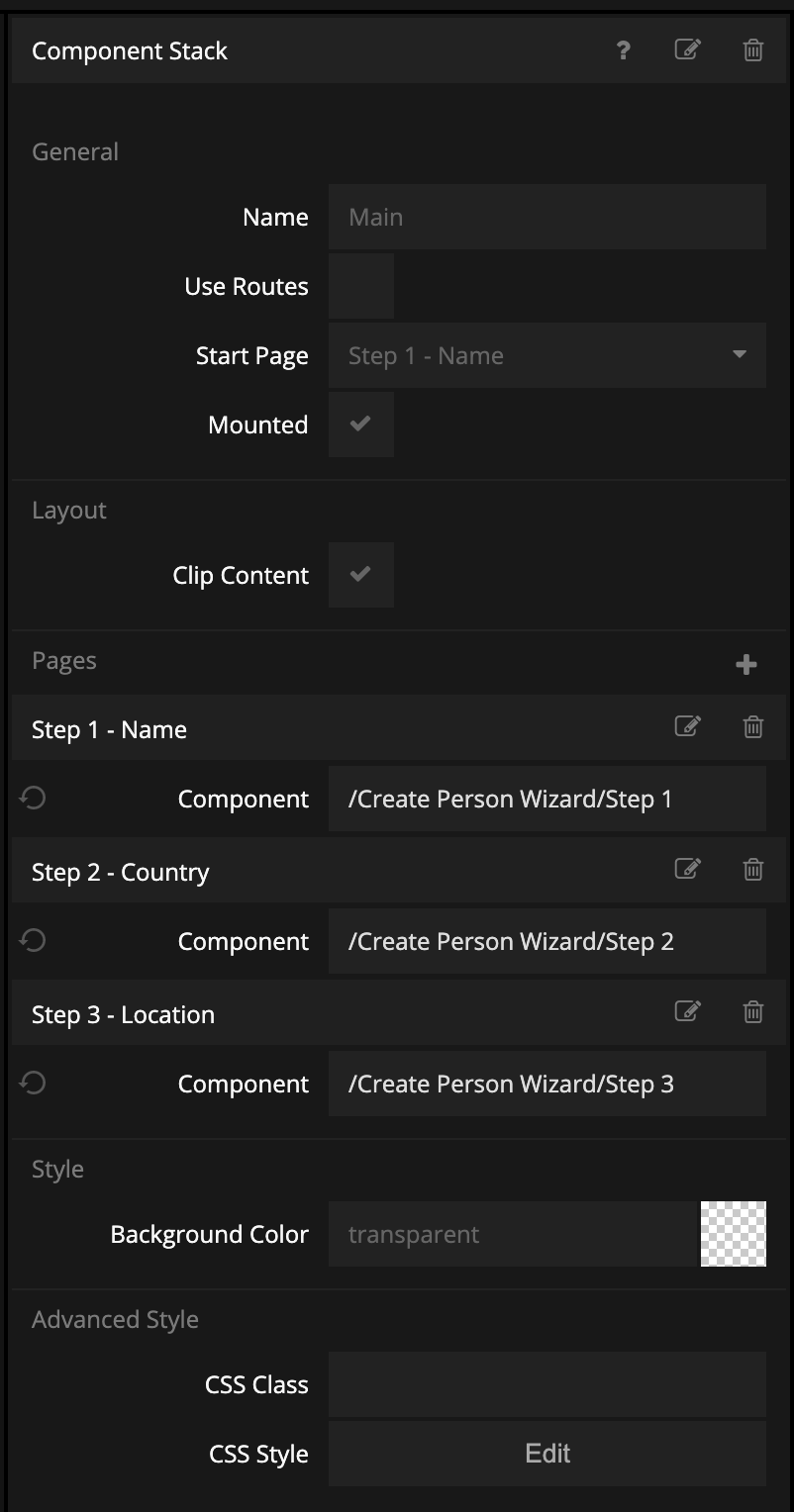Uncheck the Clip Content option
Screen dimensions: 794x1512
click(x=361, y=575)
